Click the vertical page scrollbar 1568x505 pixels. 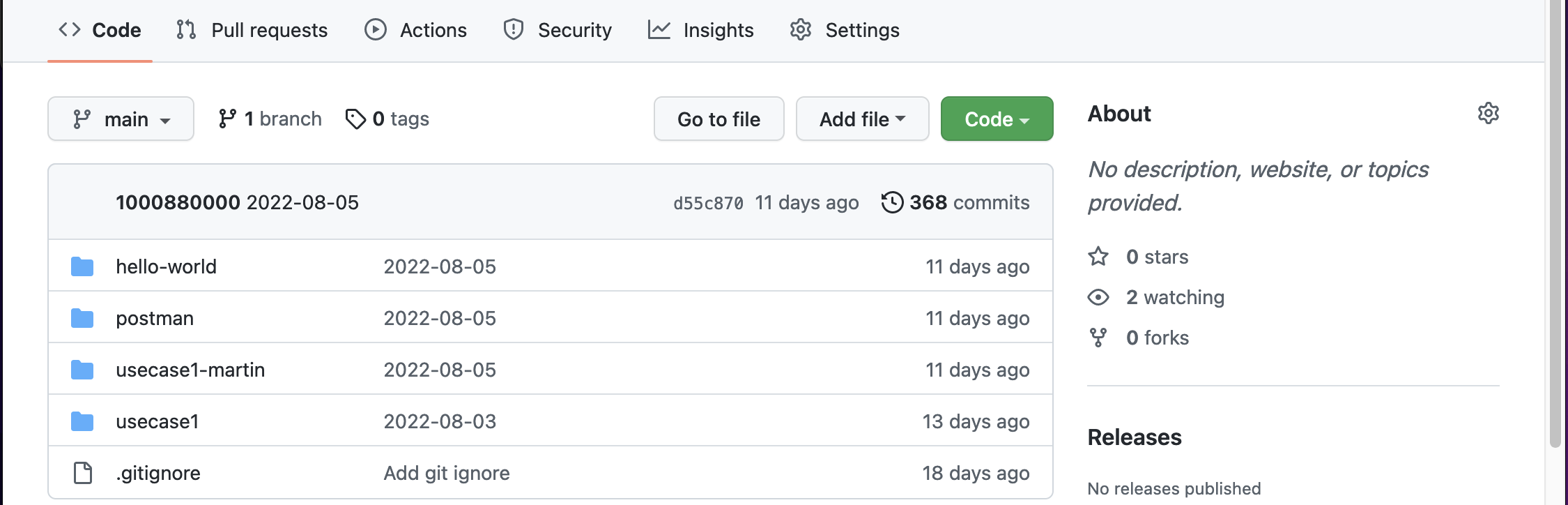click(x=1555, y=223)
